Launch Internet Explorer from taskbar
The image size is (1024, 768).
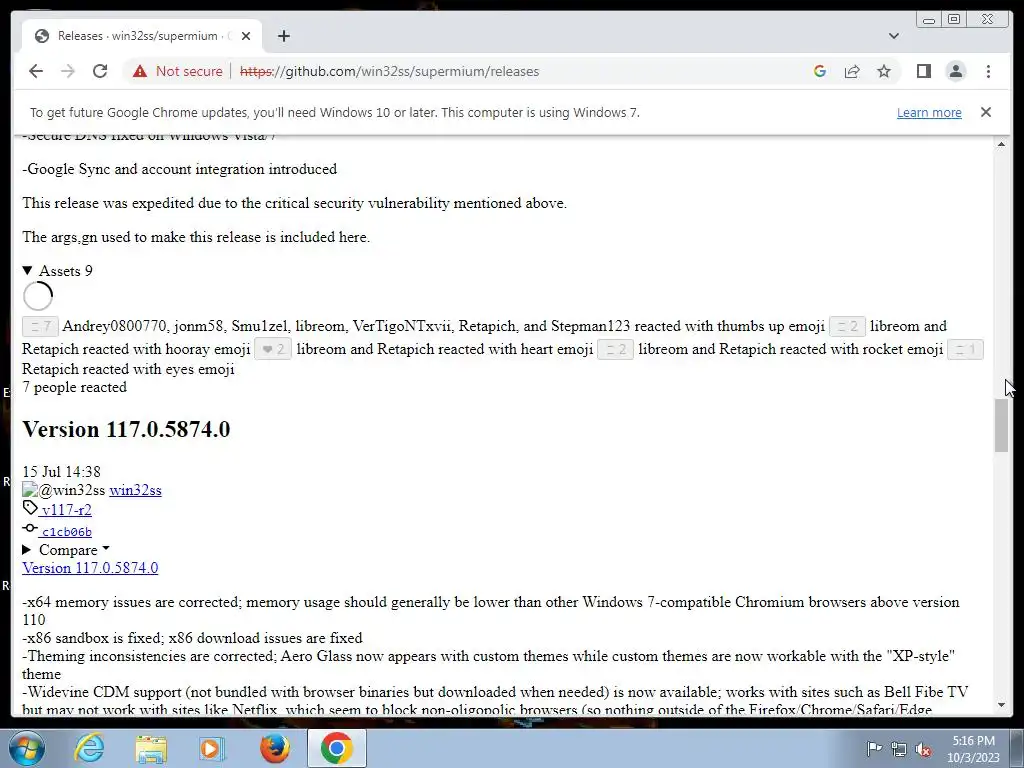point(89,748)
